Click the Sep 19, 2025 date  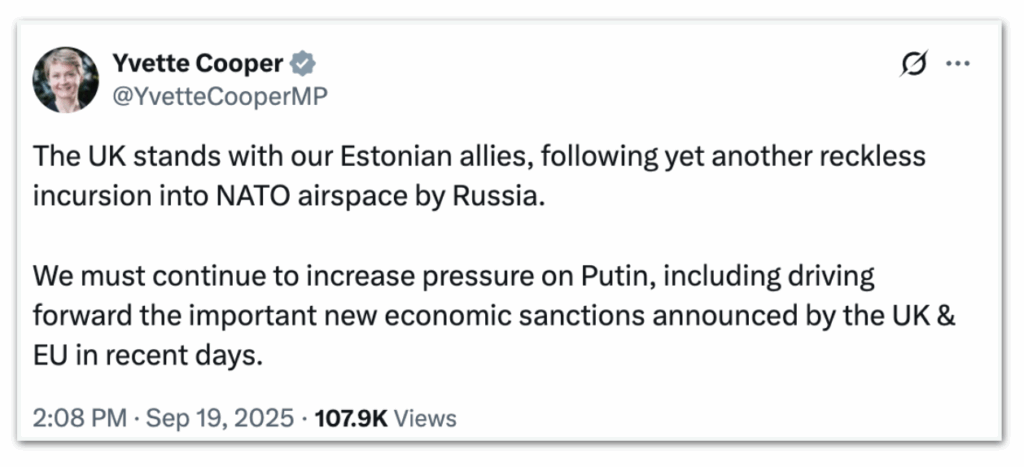click(x=220, y=417)
